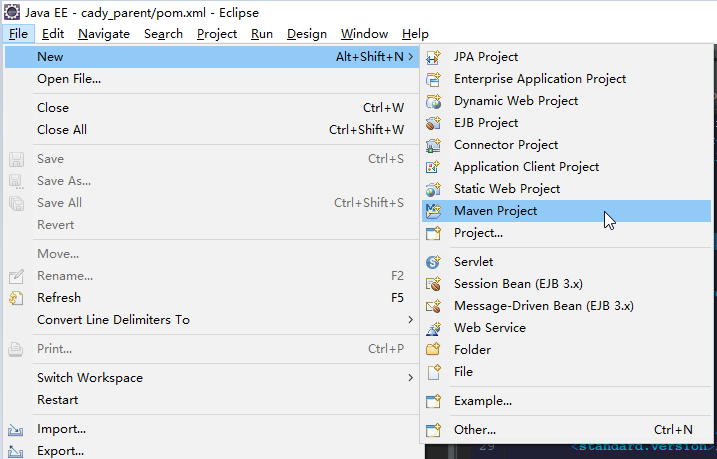Open the Help menu
Screen dimensions: 717x459
click(415, 34)
